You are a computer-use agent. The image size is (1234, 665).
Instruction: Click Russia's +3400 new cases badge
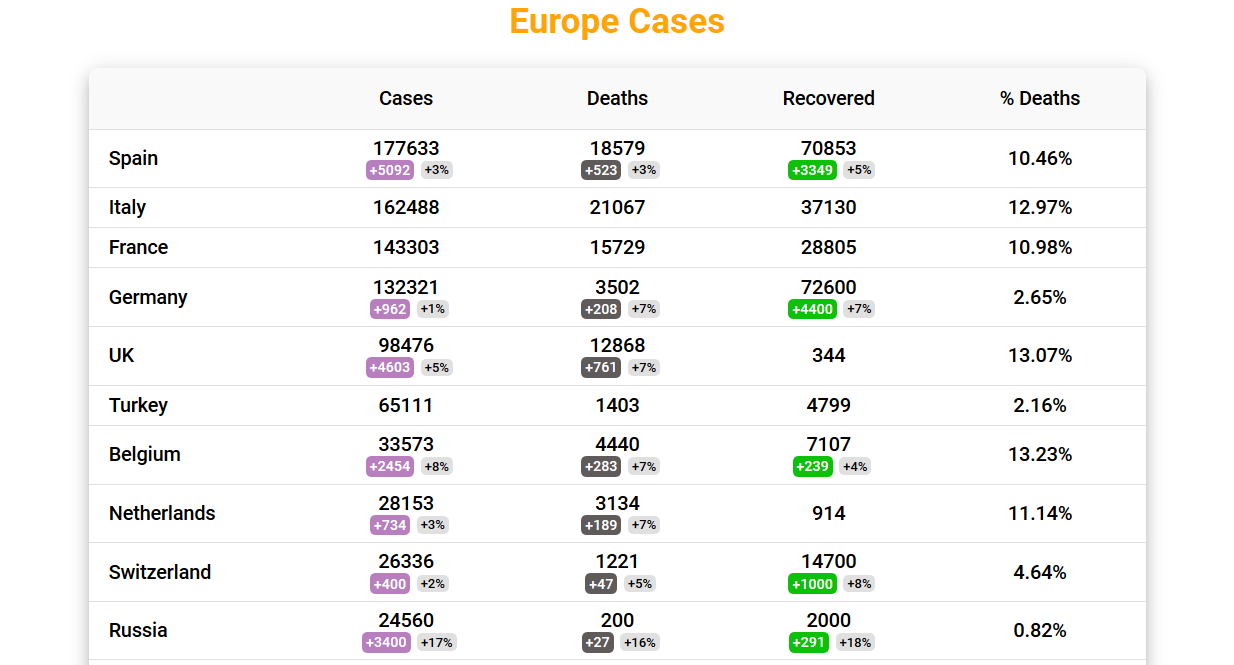click(386, 642)
